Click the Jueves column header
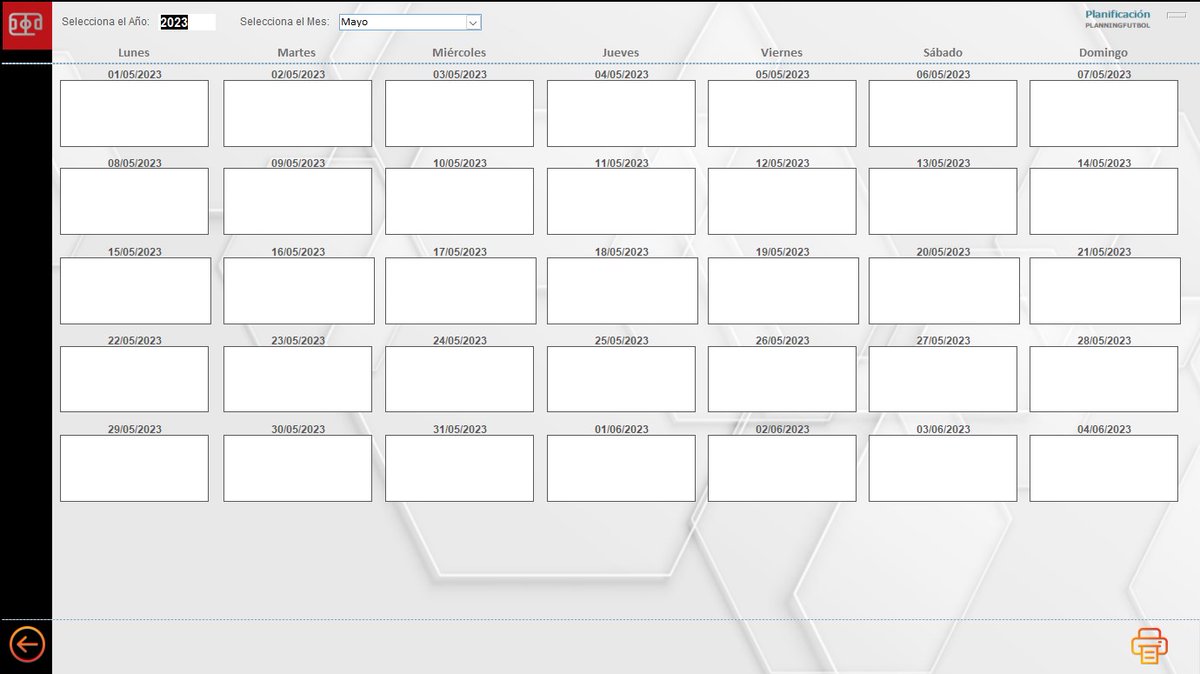Viewport: 1200px width, 674px height. (621, 52)
